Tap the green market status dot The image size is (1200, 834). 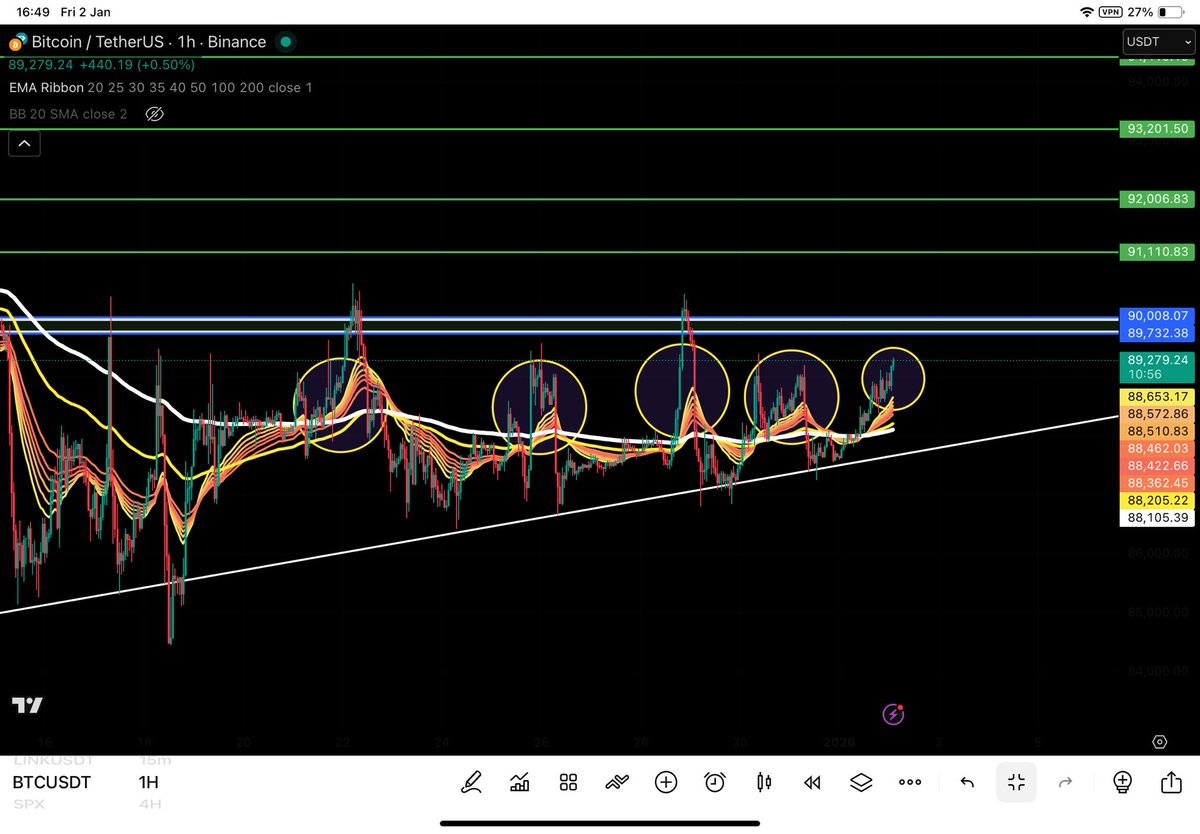pos(286,42)
